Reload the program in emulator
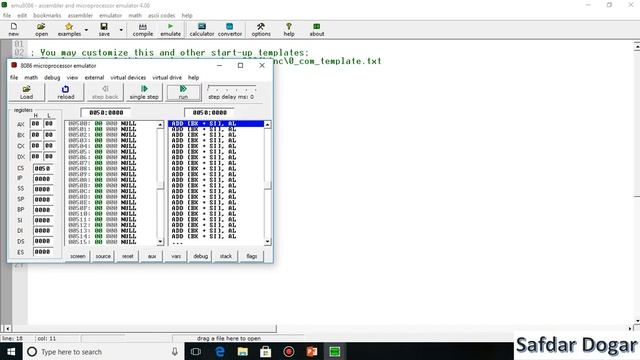640x360 pixels. click(66, 92)
